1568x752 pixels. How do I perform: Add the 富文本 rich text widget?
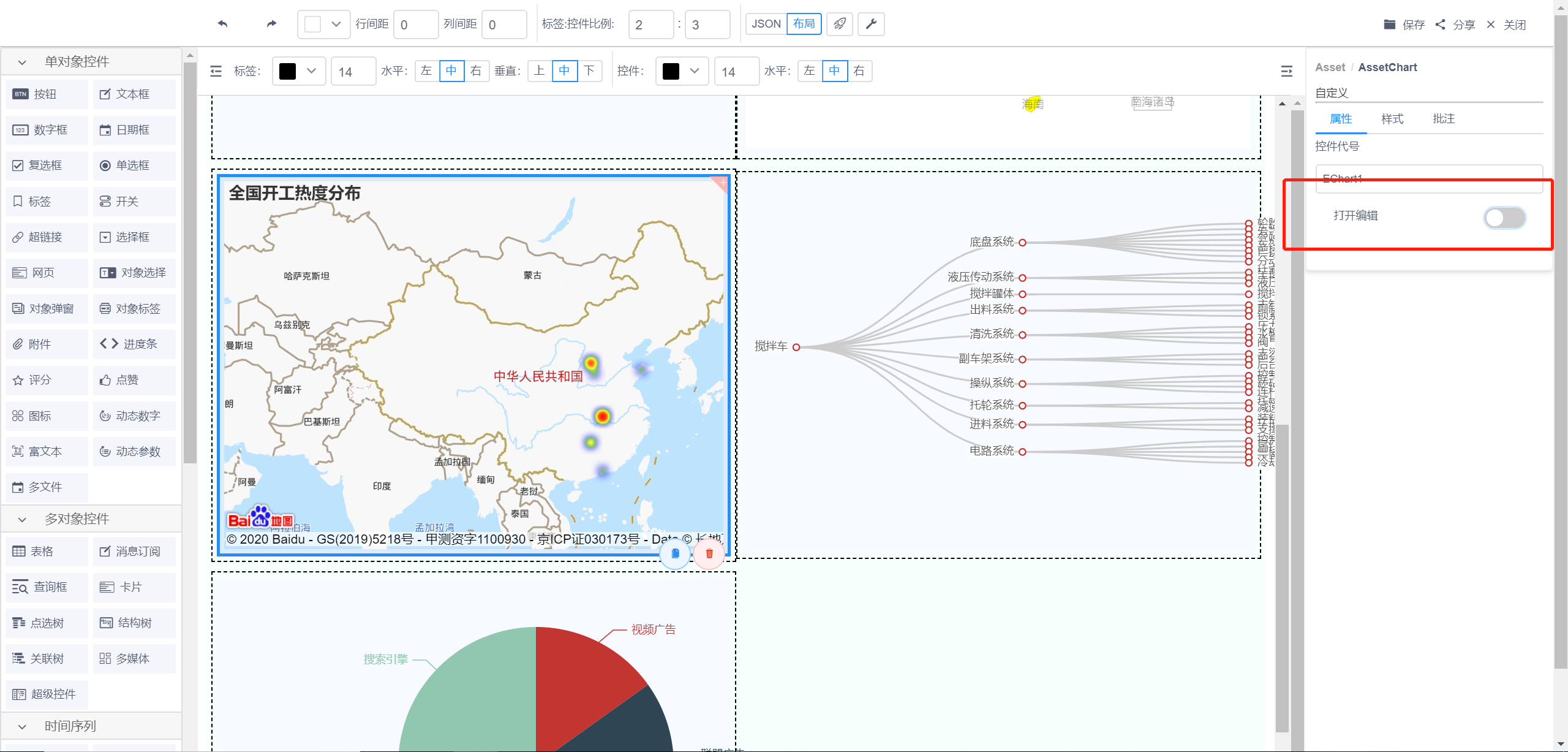click(47, 452)
